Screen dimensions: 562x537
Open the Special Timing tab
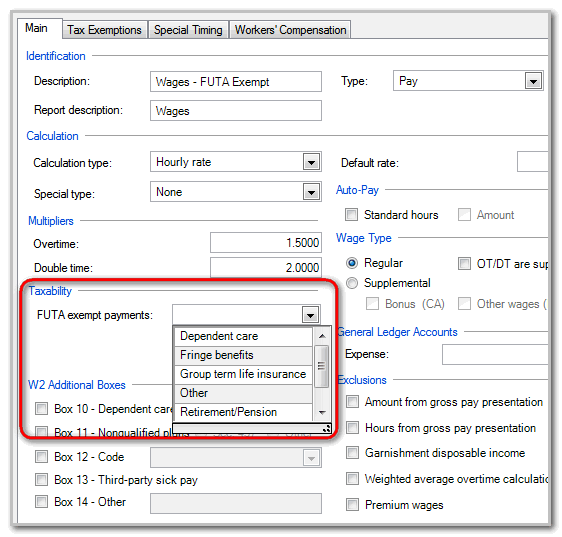click(188, 30)
